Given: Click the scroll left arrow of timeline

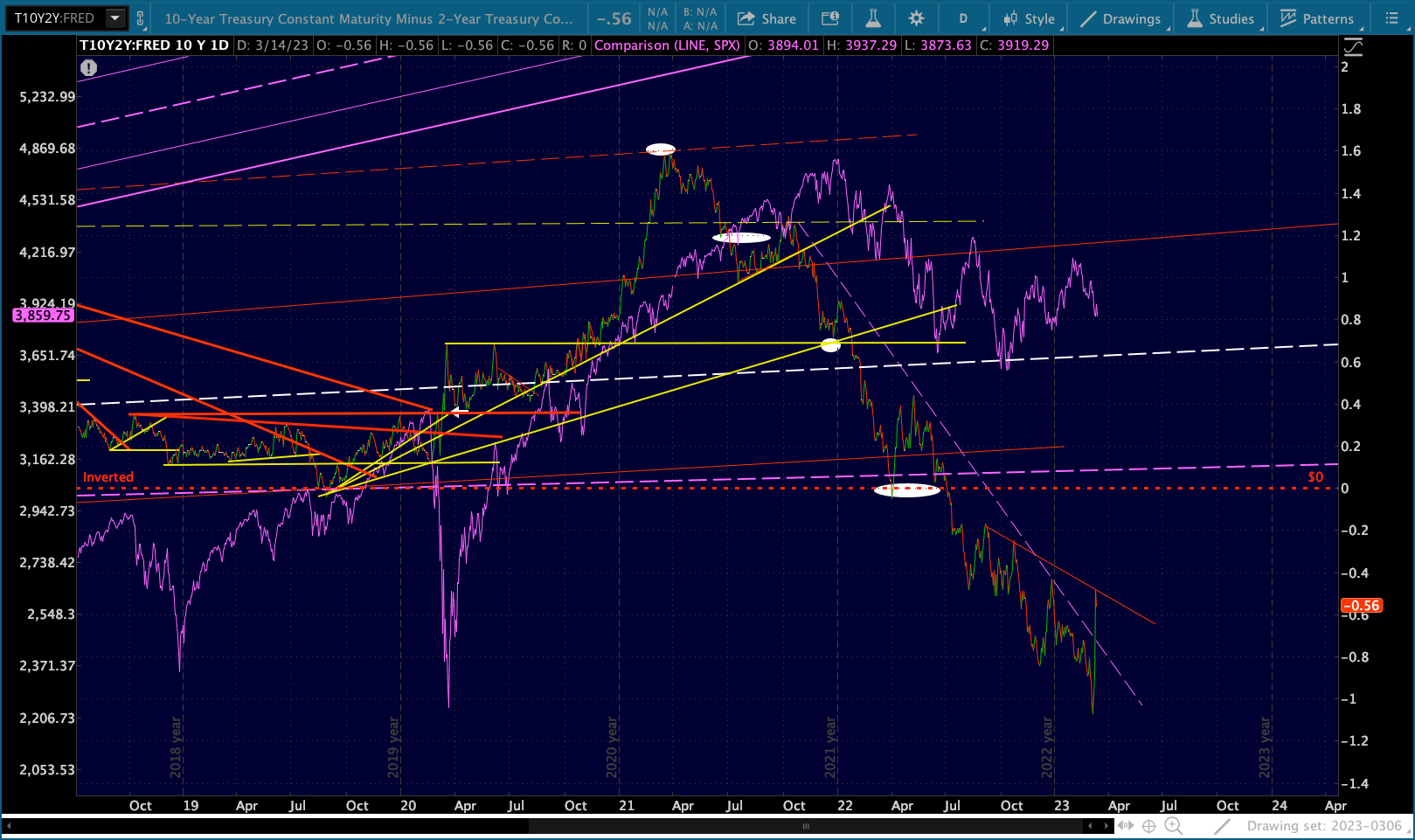Looking at the screenshot, I should [10, 826].
